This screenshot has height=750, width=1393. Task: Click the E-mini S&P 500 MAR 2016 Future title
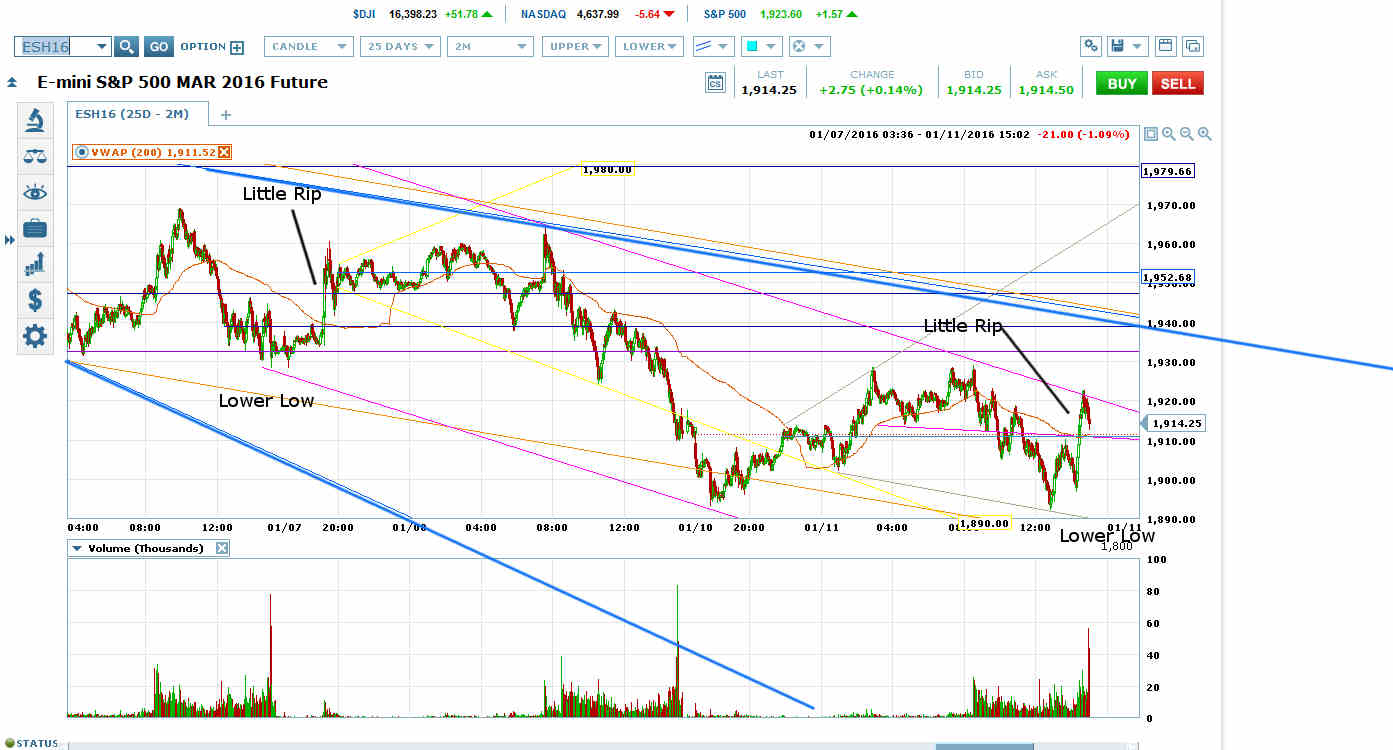182,83
